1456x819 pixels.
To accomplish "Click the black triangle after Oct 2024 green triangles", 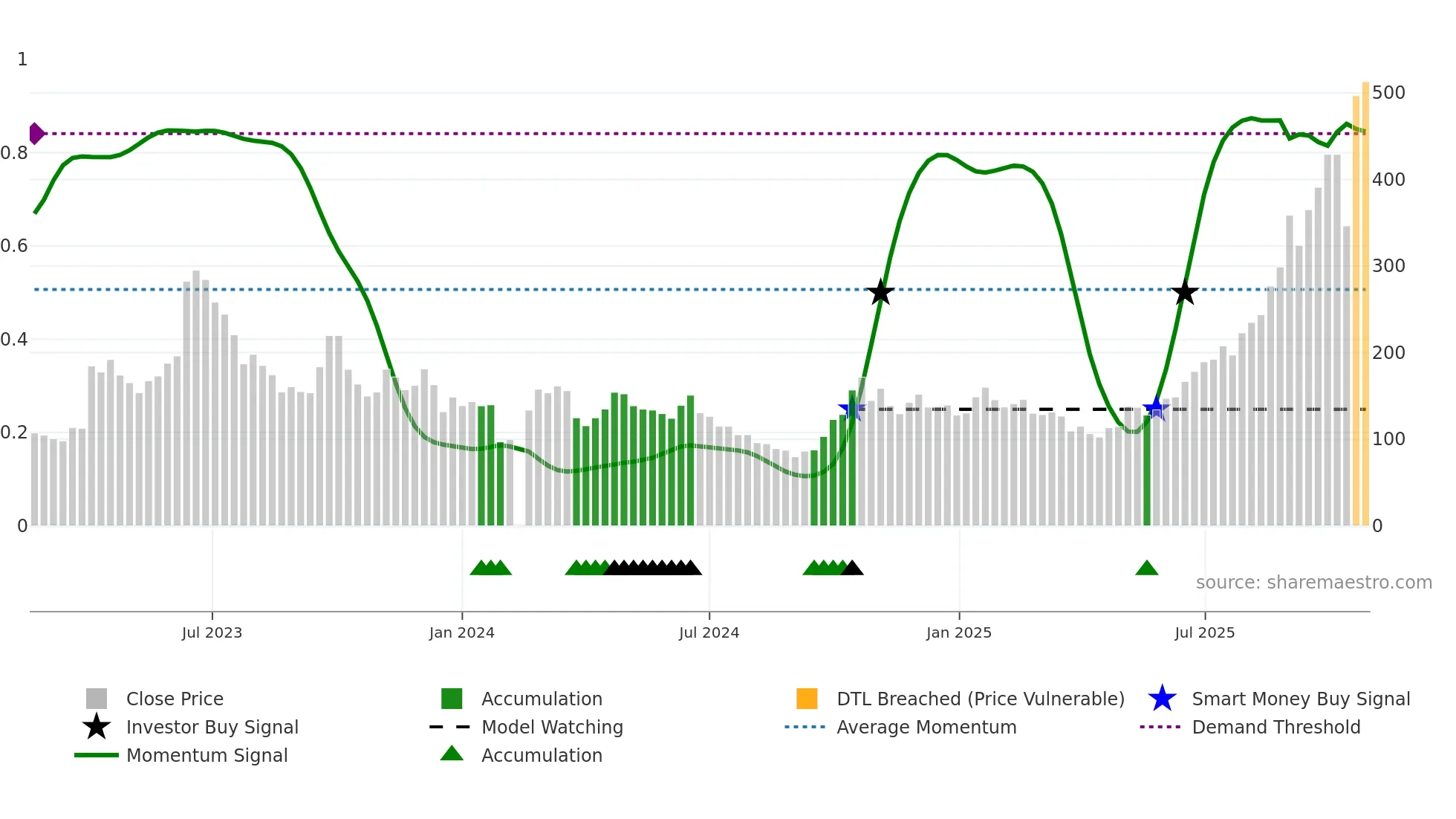I will [853, 569].
